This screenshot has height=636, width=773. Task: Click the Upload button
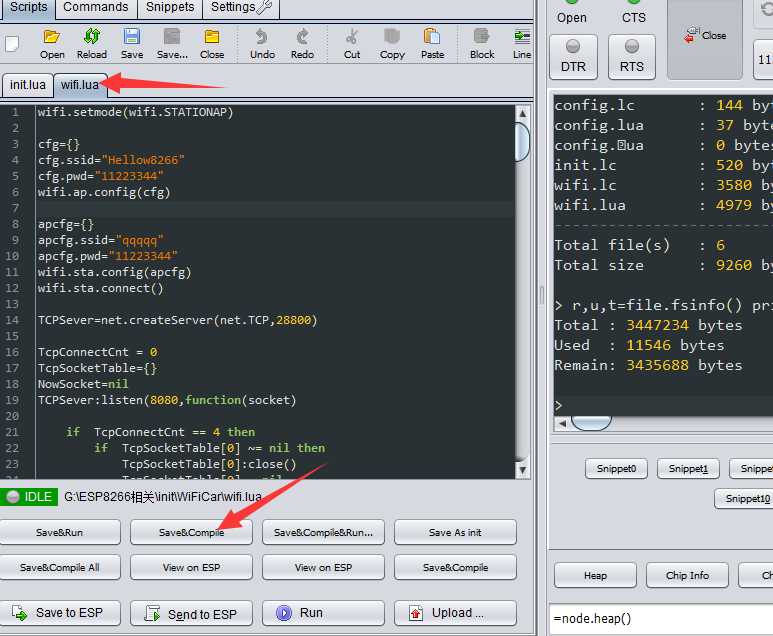click(455, 613)
